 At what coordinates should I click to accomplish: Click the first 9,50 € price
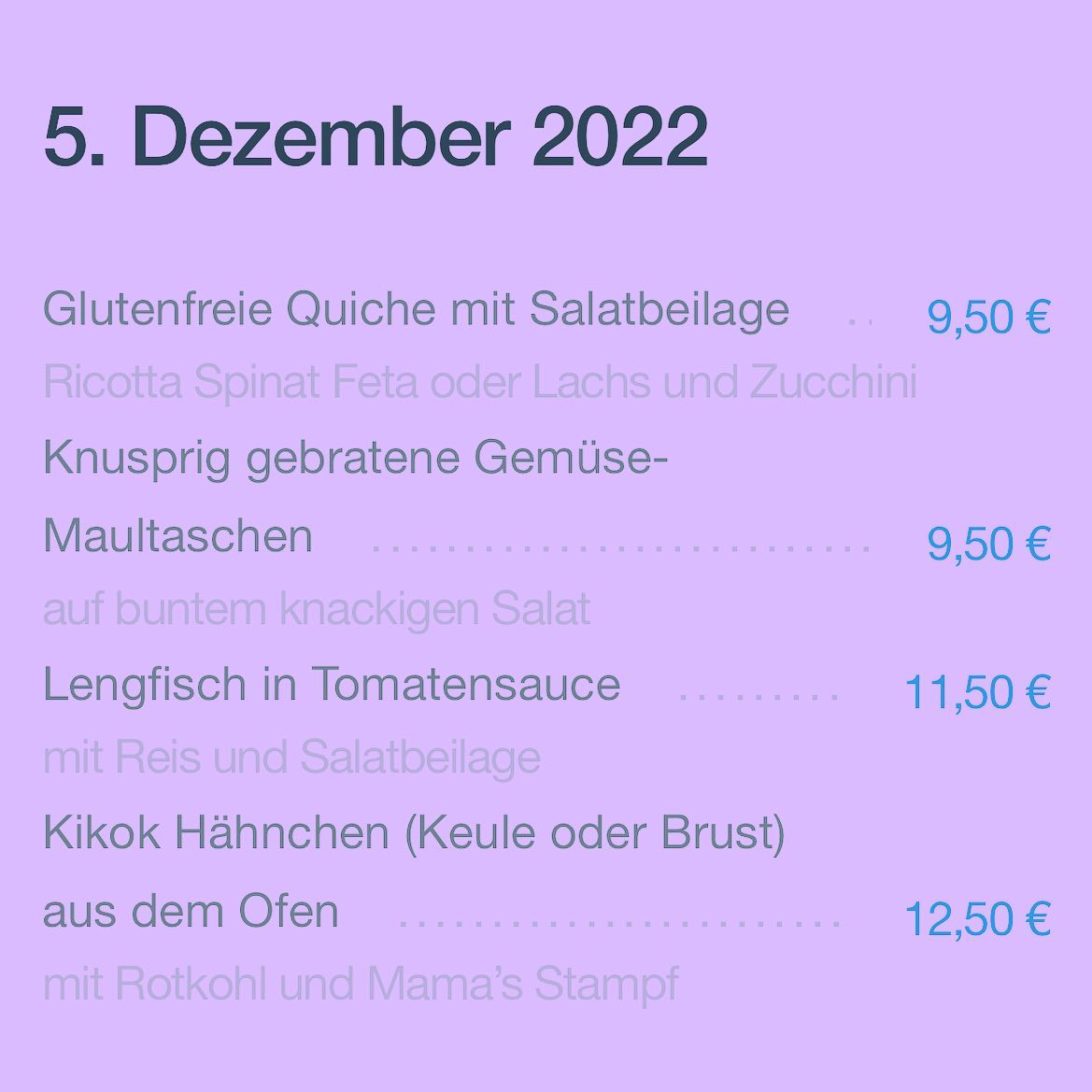(x=988, y=318)
